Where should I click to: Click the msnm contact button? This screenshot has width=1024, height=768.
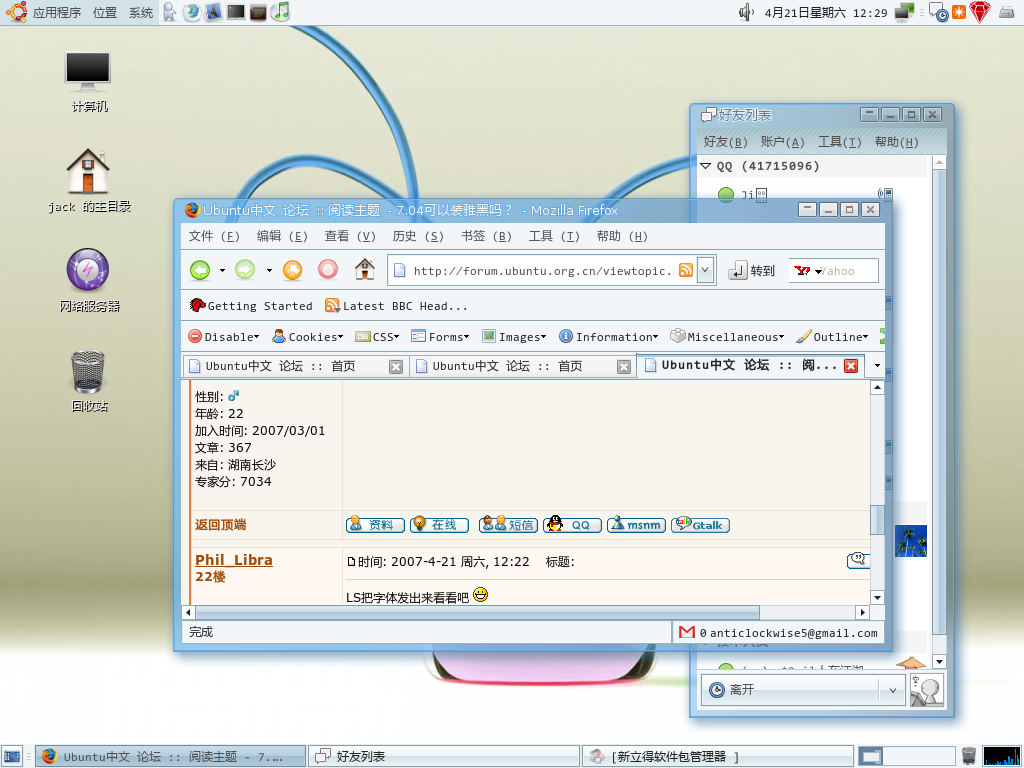pyautogui.click(x=636, y=524)
